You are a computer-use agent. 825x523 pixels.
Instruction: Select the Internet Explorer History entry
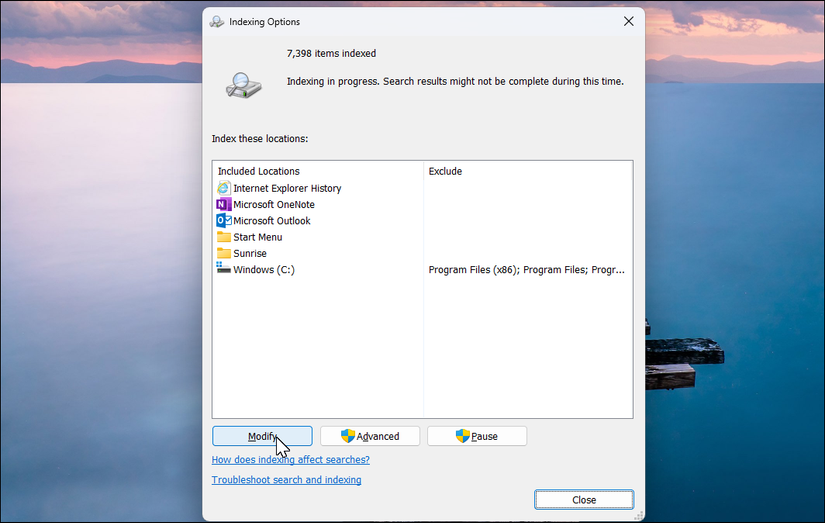[x=287, y=188]
